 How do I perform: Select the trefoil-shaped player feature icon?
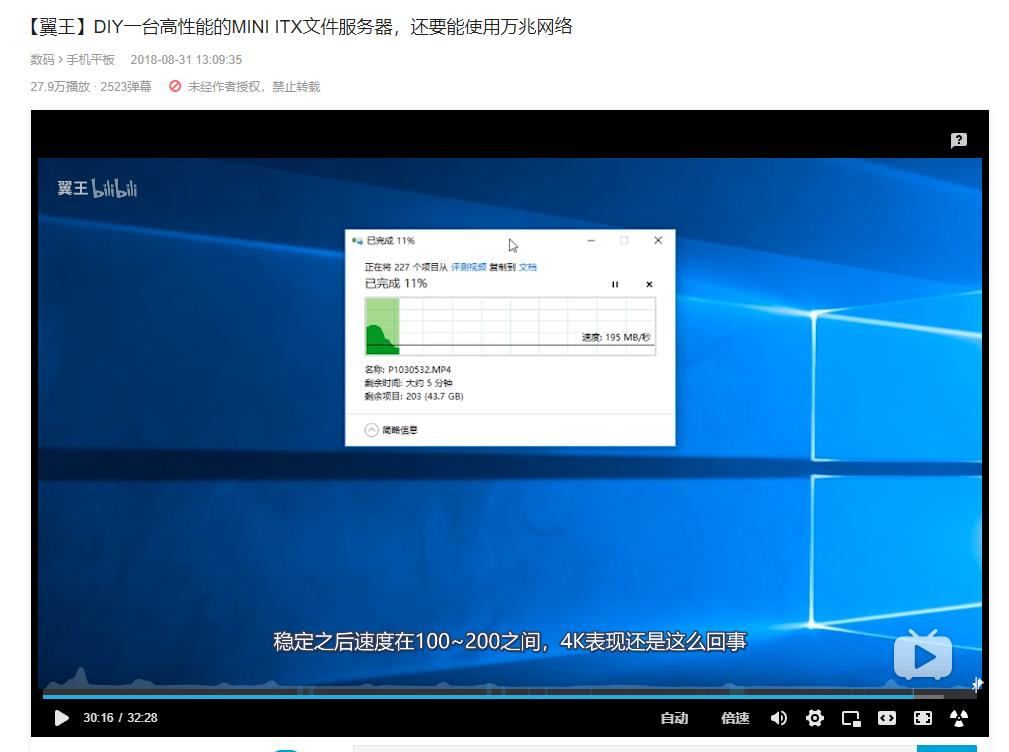pos(958,718)
